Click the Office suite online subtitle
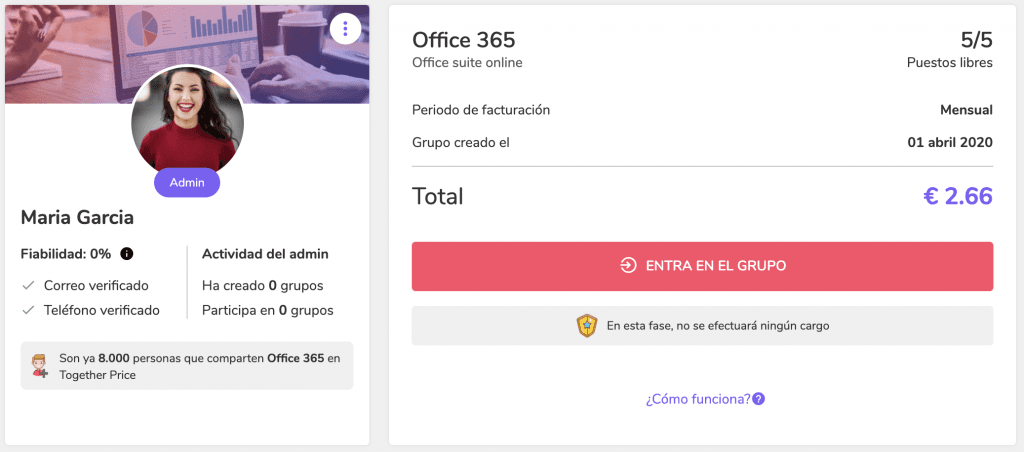 point(467,63)
